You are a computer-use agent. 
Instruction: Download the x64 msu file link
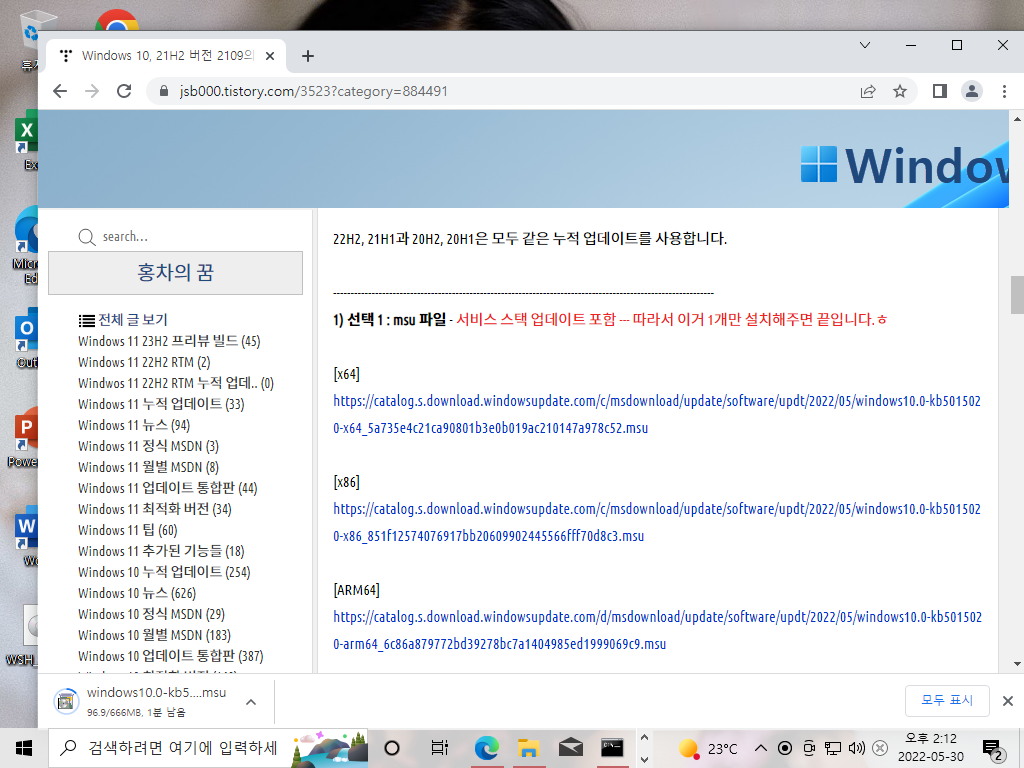[657, 414]
